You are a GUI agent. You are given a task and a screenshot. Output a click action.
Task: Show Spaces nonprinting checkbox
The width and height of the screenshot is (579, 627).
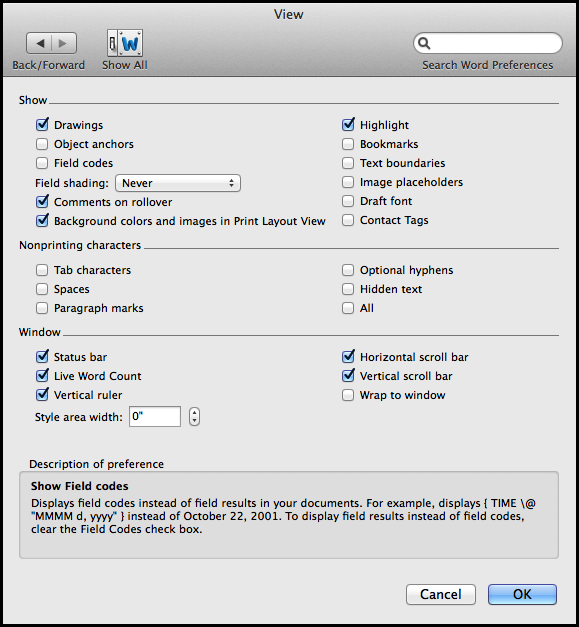click(x=42, y=289)
